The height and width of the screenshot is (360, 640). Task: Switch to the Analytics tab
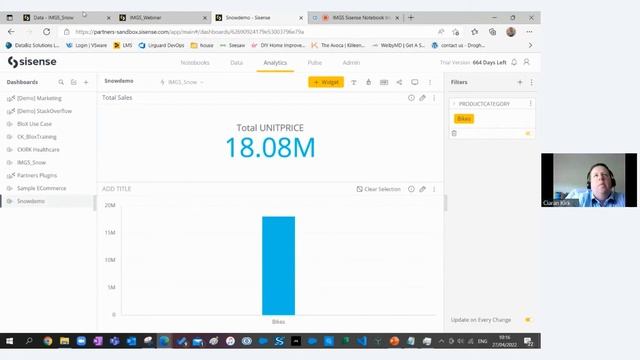pyautogui.click(x=275, y=62)
